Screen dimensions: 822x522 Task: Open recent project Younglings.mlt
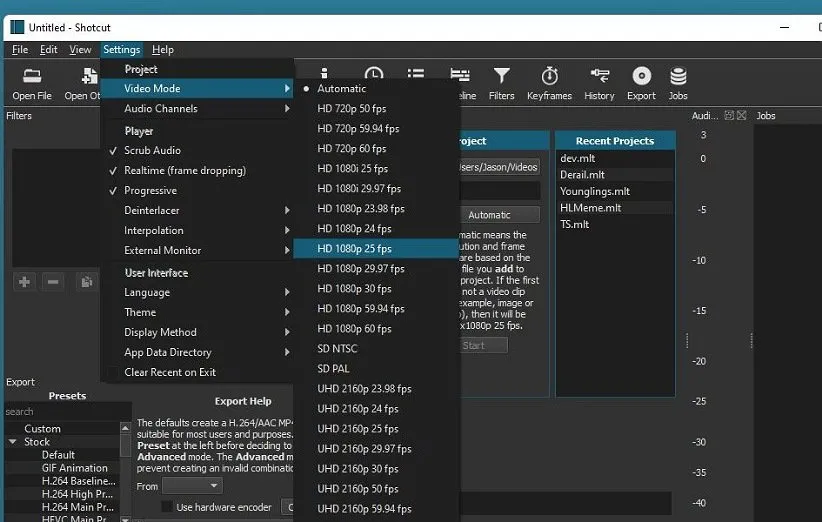tap(615, 191)
